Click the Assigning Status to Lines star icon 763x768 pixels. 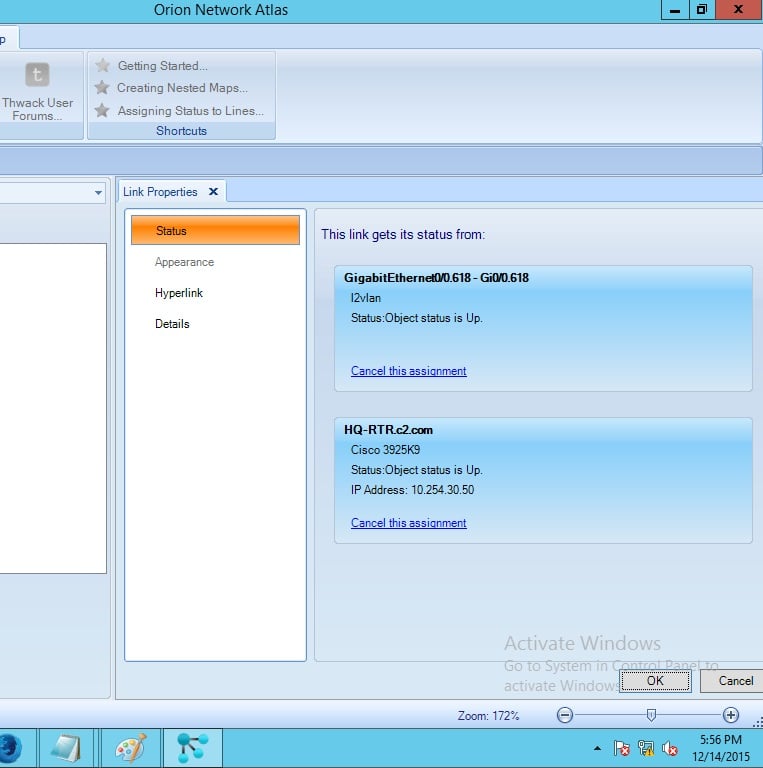[102, 110]
